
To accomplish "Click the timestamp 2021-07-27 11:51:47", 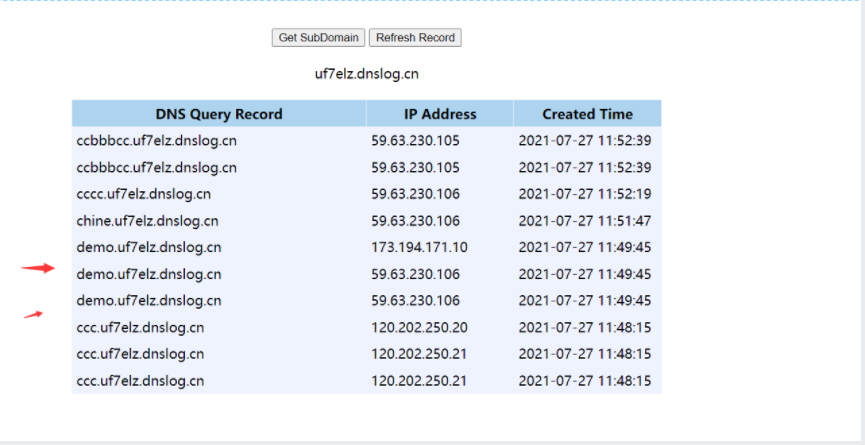I will click(x=584, y=221).
